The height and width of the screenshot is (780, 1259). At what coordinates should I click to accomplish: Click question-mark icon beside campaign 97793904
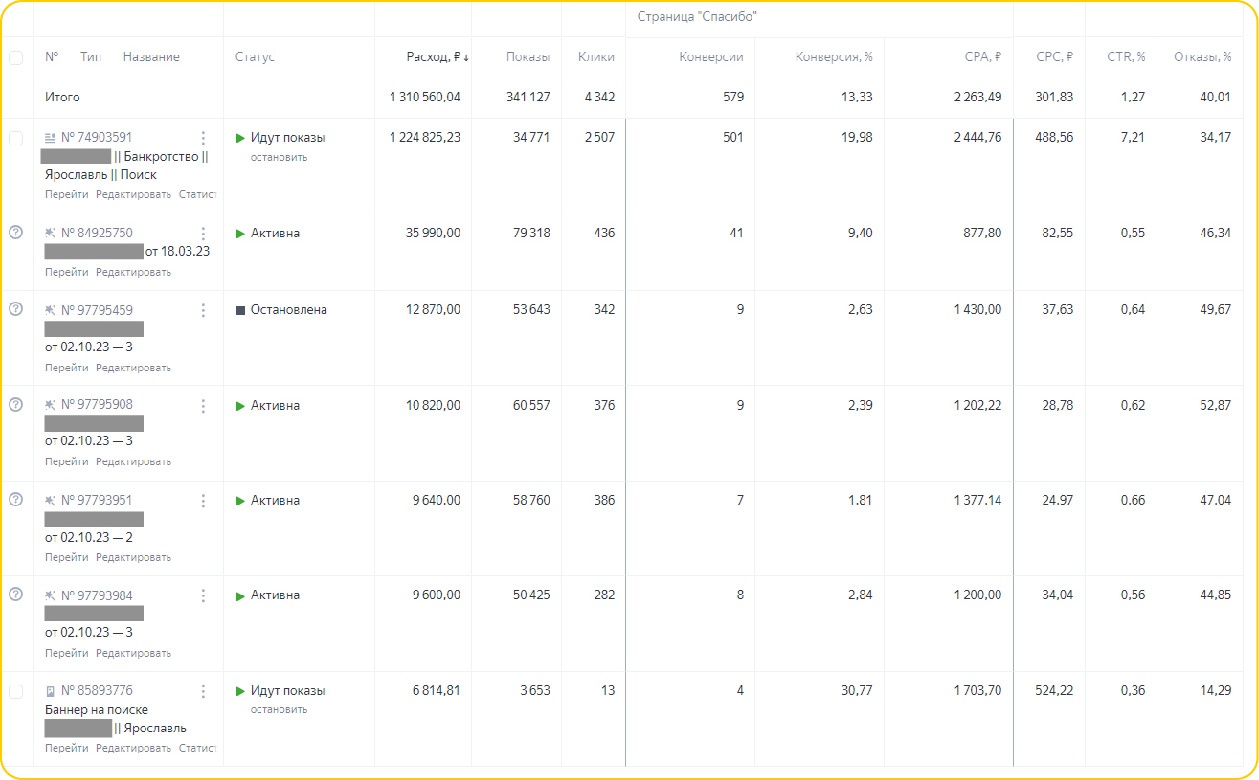click(x=16, y=594)
